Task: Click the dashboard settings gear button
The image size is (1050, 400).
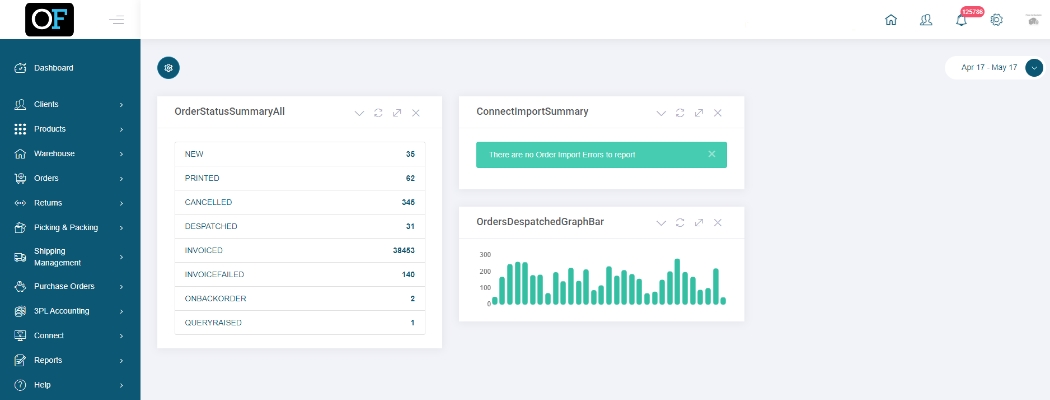Action: pos(169,68)
